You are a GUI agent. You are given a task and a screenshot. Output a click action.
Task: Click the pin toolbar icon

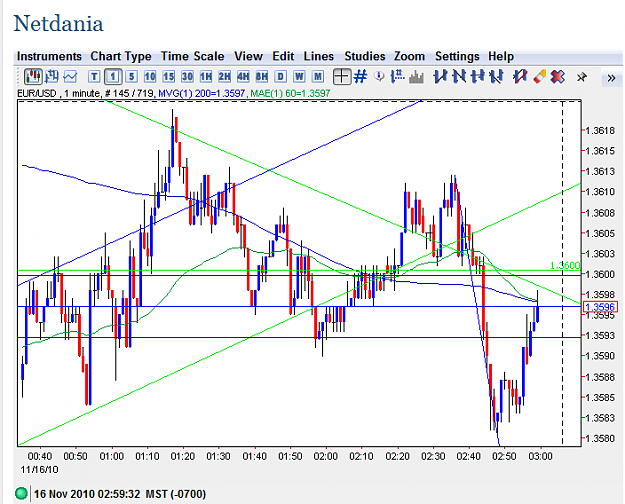point(582,77)
